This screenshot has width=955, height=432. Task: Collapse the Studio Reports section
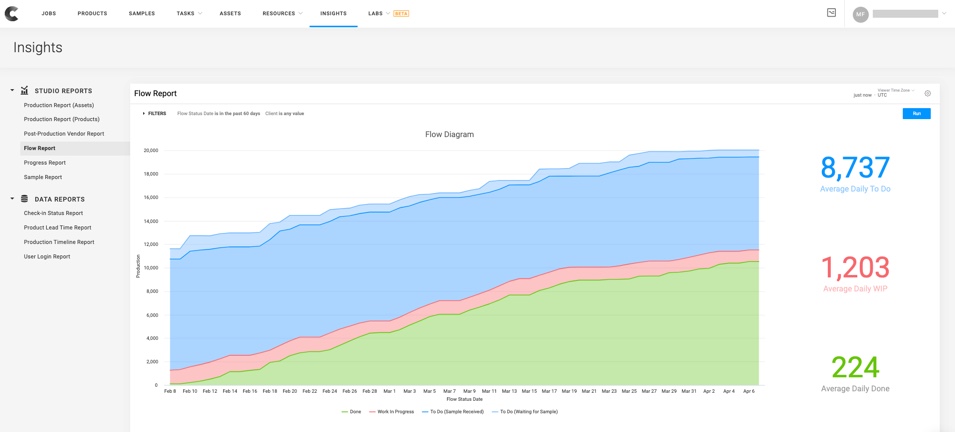click(x=12, y=91)
